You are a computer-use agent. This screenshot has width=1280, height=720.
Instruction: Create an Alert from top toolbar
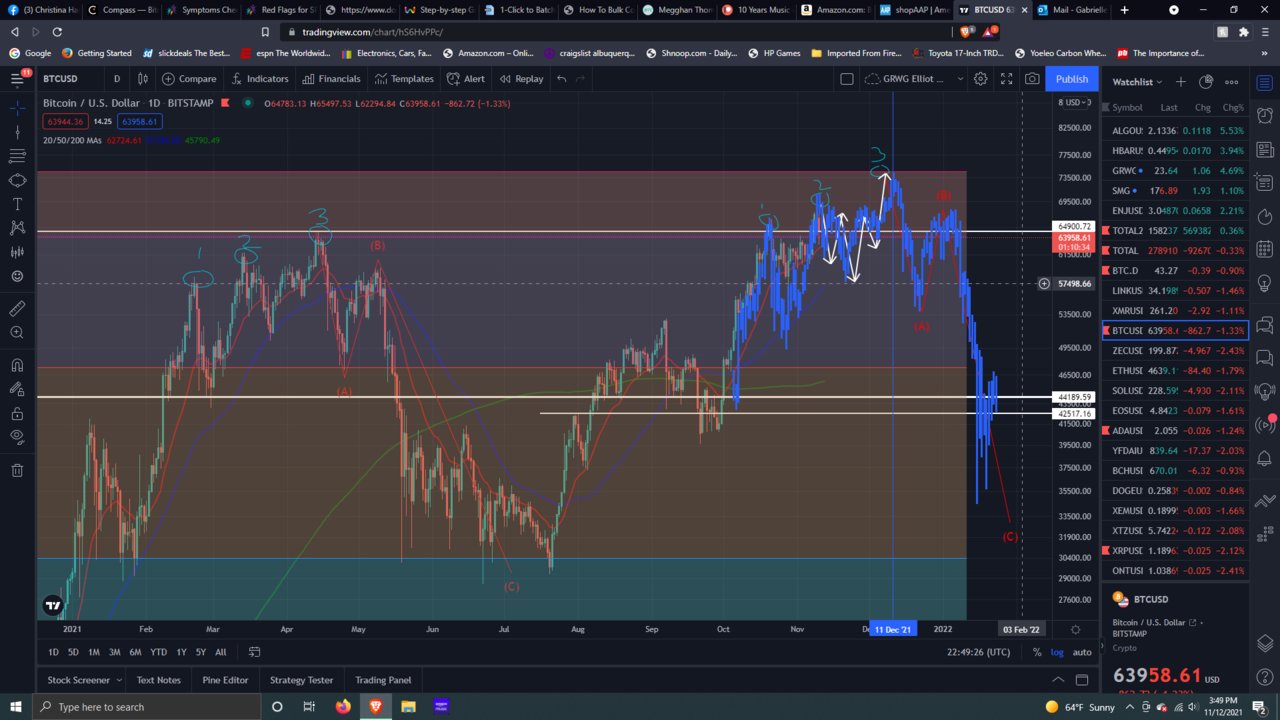click(x=466, y=79)
